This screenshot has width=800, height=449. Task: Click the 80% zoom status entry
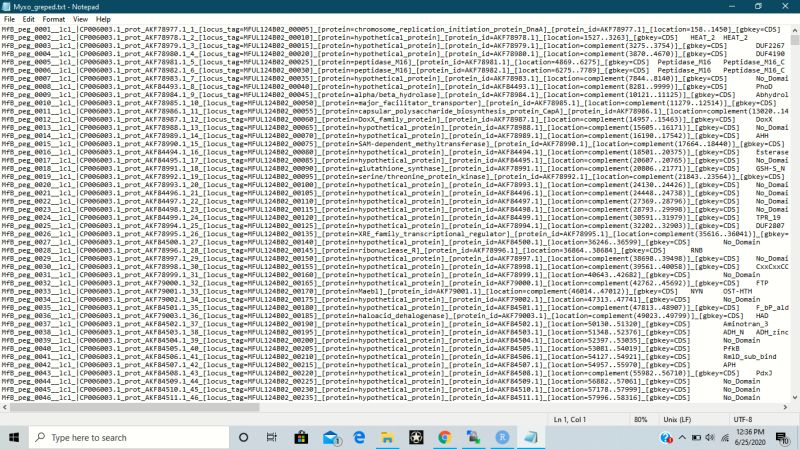[x=640, y=419]
